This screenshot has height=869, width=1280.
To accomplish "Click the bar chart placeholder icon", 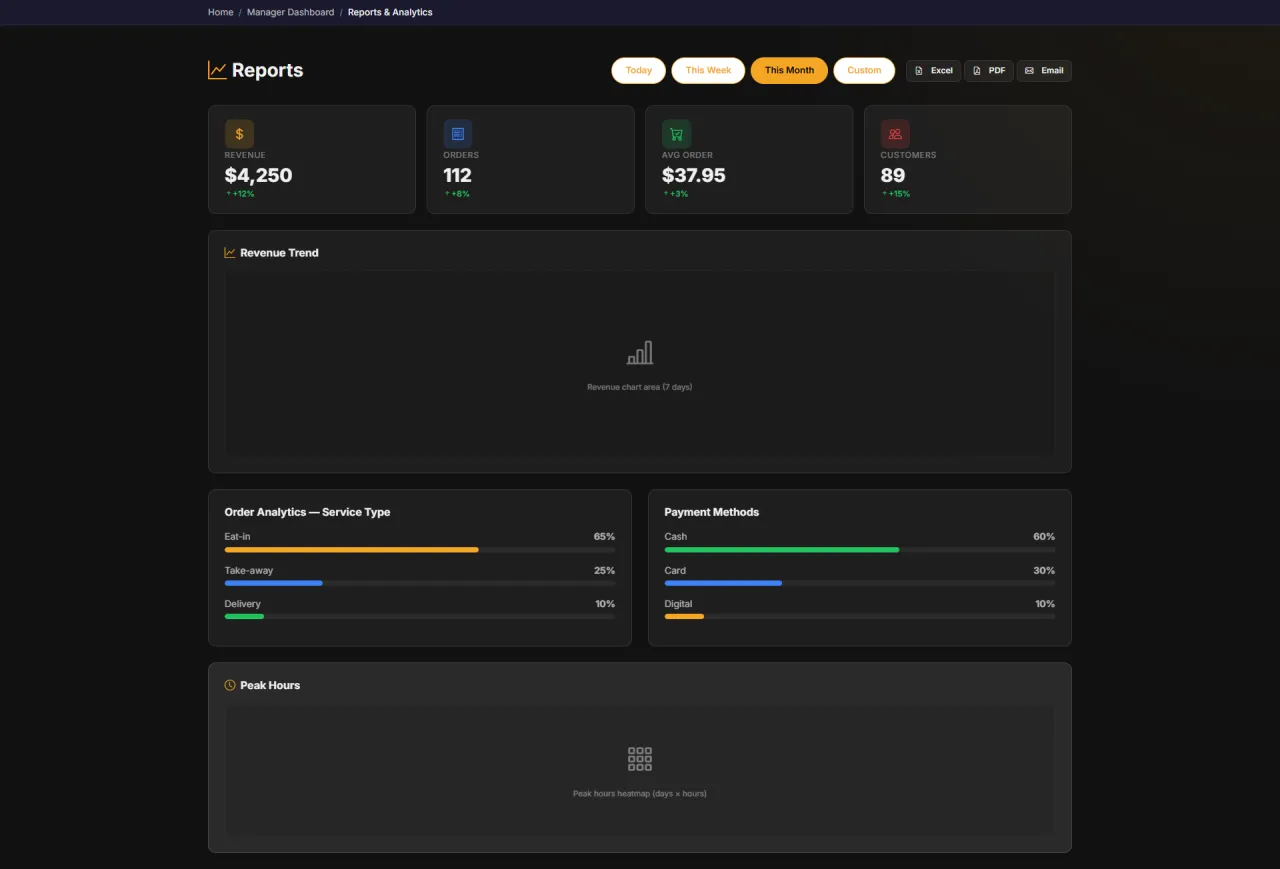I will tap(640, 353).
